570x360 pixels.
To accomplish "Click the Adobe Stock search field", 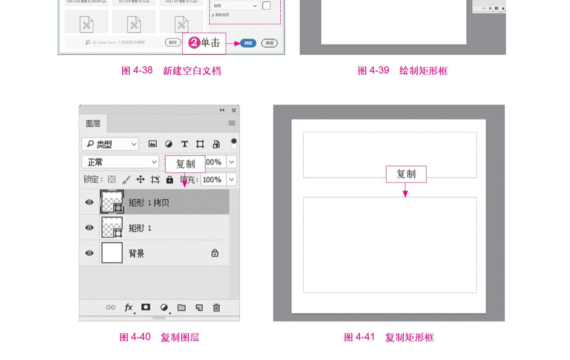I will click(x=115, y=43).
